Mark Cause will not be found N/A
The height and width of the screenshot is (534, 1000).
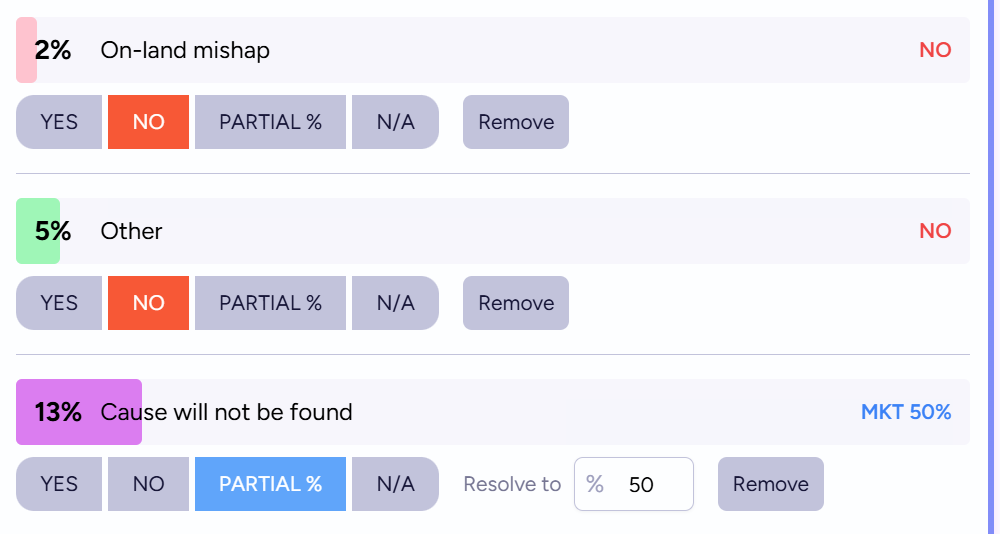395,484
